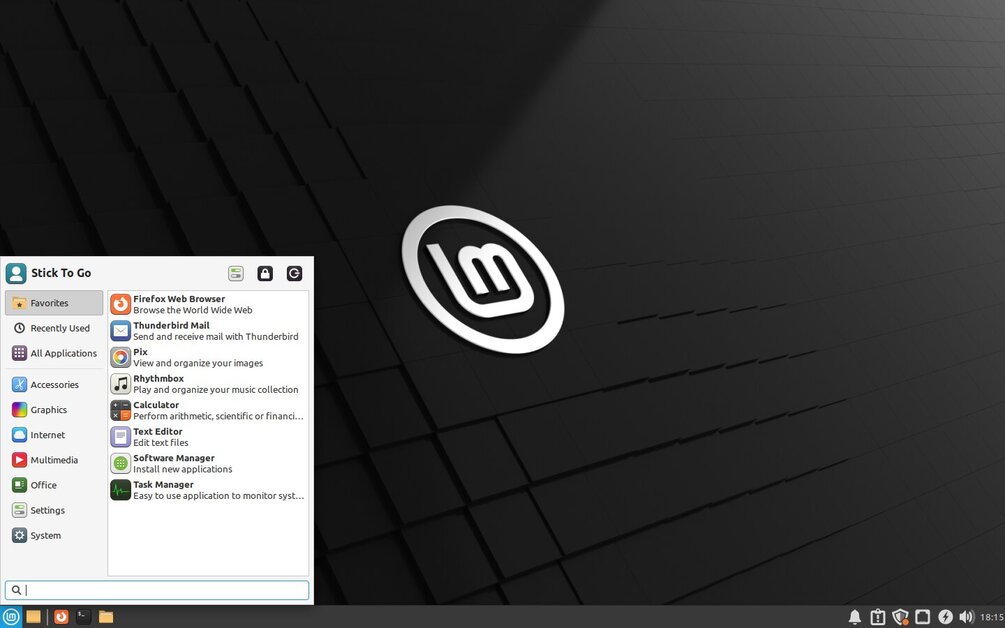Show the Recently Used category
The height and width of the screenshot is (628, 1005).
point(54,328)
